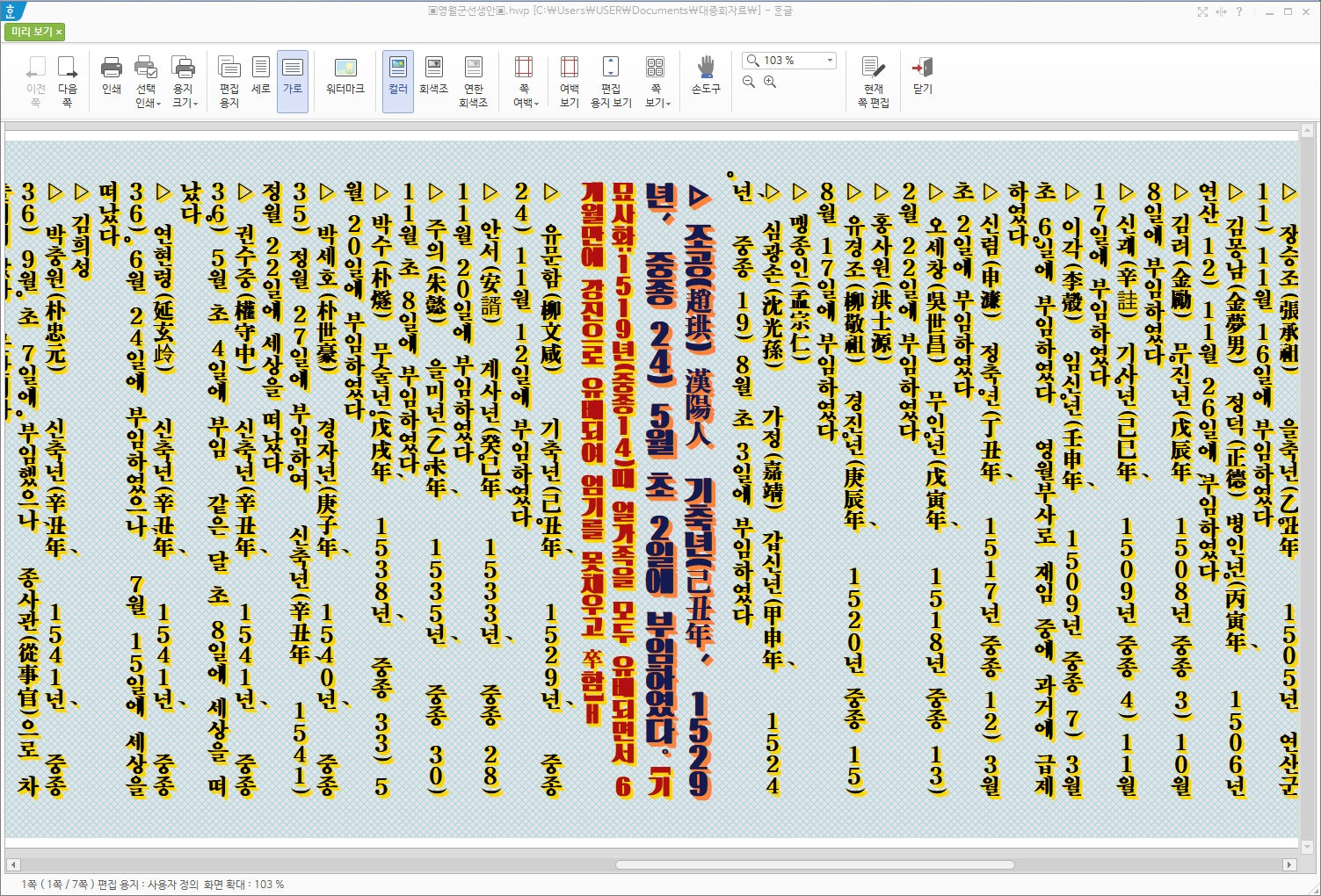
Task: Click 닫기 to exit print preview
Action: click(923, 75)
